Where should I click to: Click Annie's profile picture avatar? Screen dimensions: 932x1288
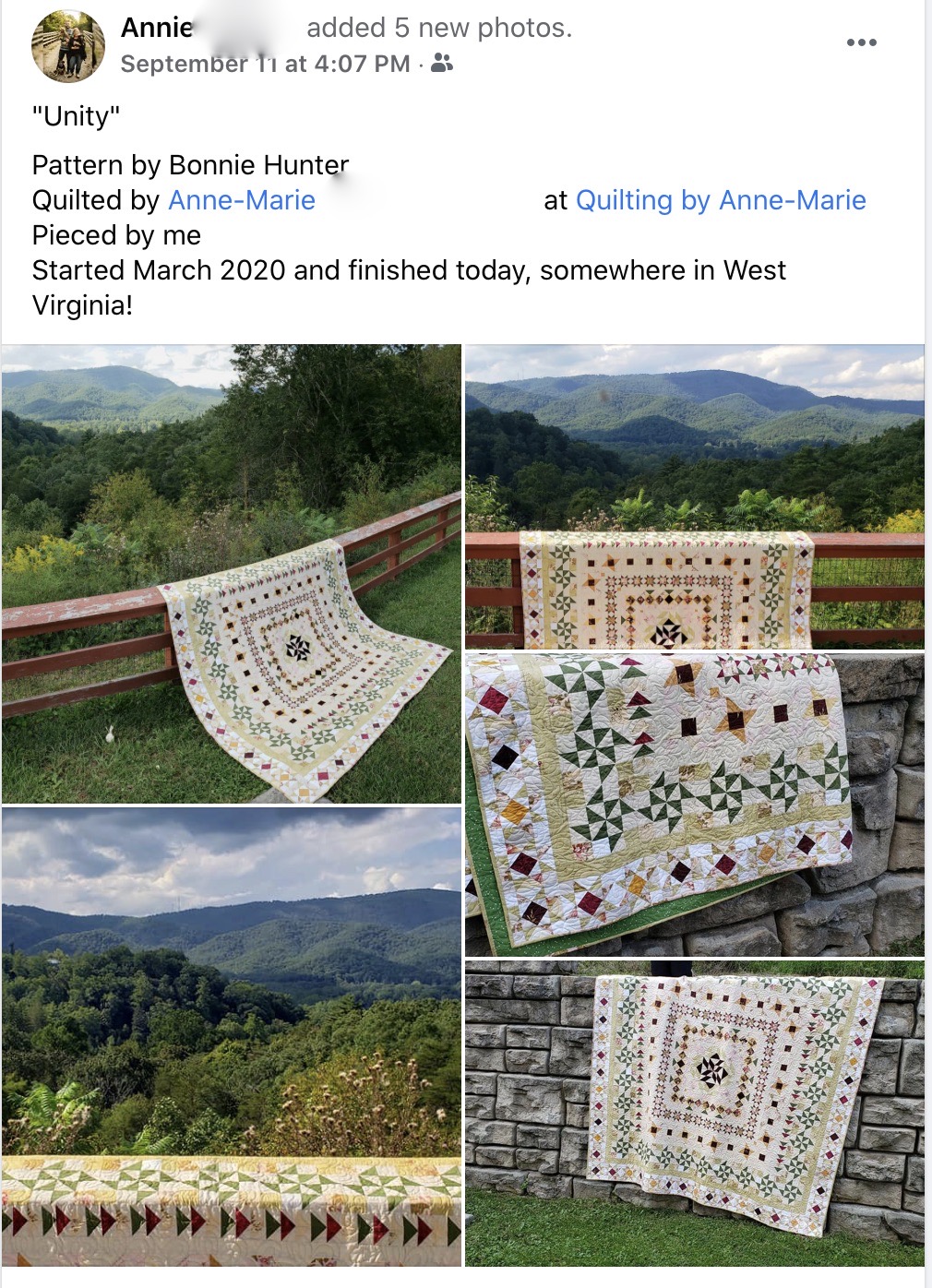pyautogui.click(x=68, y=46)
